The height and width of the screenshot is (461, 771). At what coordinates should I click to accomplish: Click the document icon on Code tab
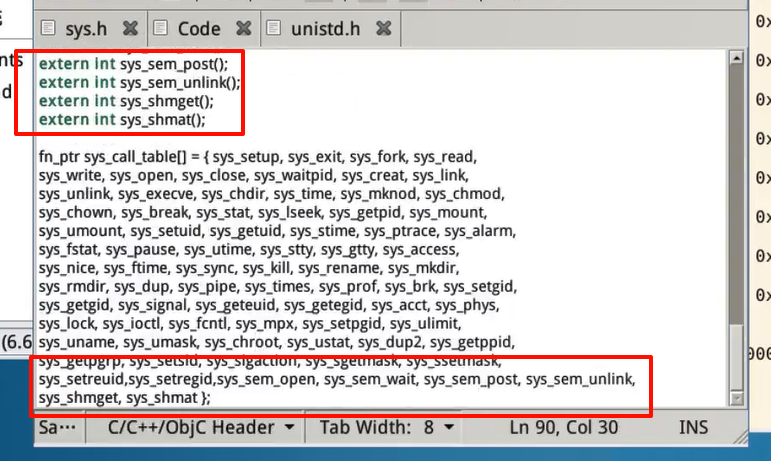click(x=161, y=29)
